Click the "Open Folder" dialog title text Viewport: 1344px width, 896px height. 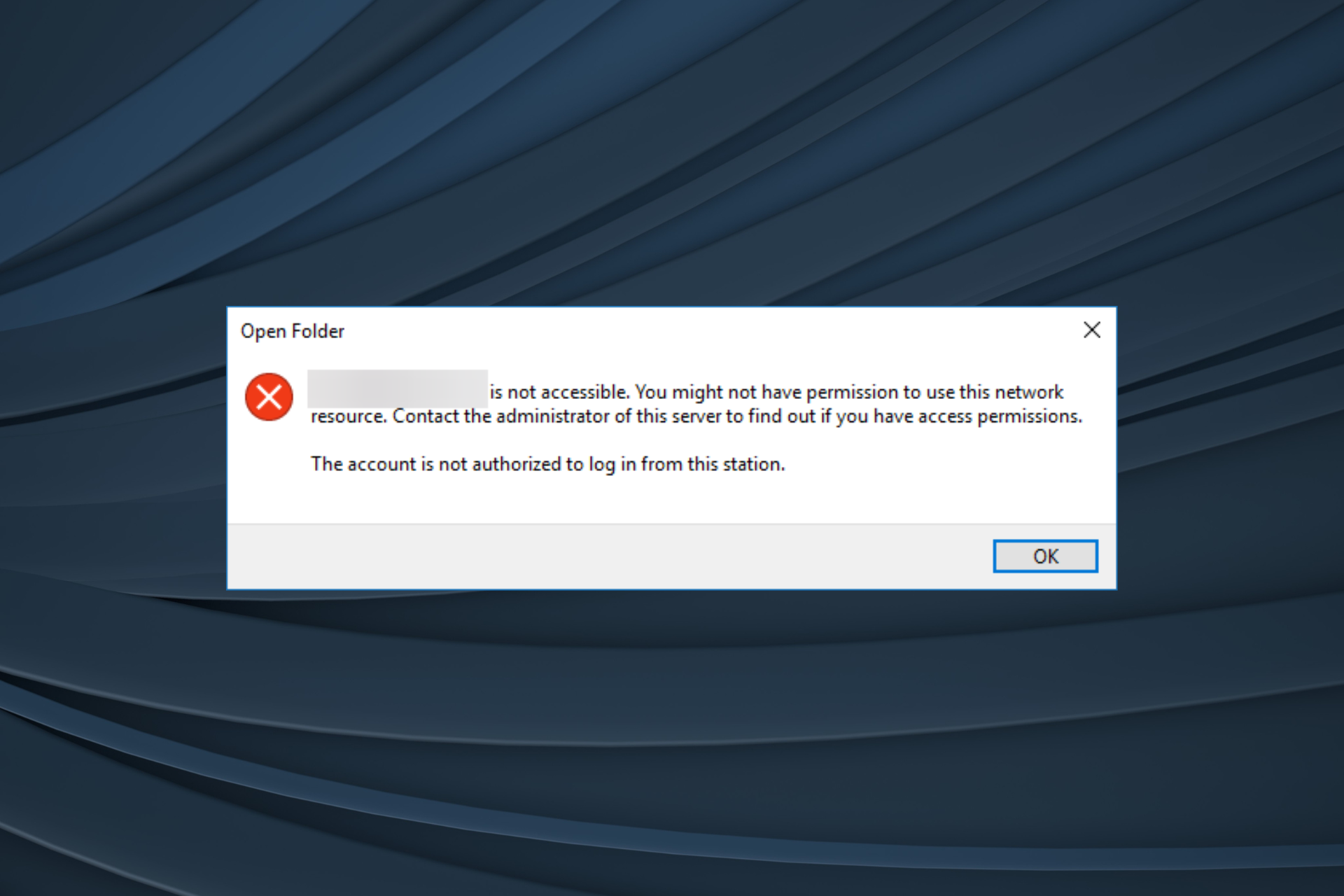click(x=293, y=331)
